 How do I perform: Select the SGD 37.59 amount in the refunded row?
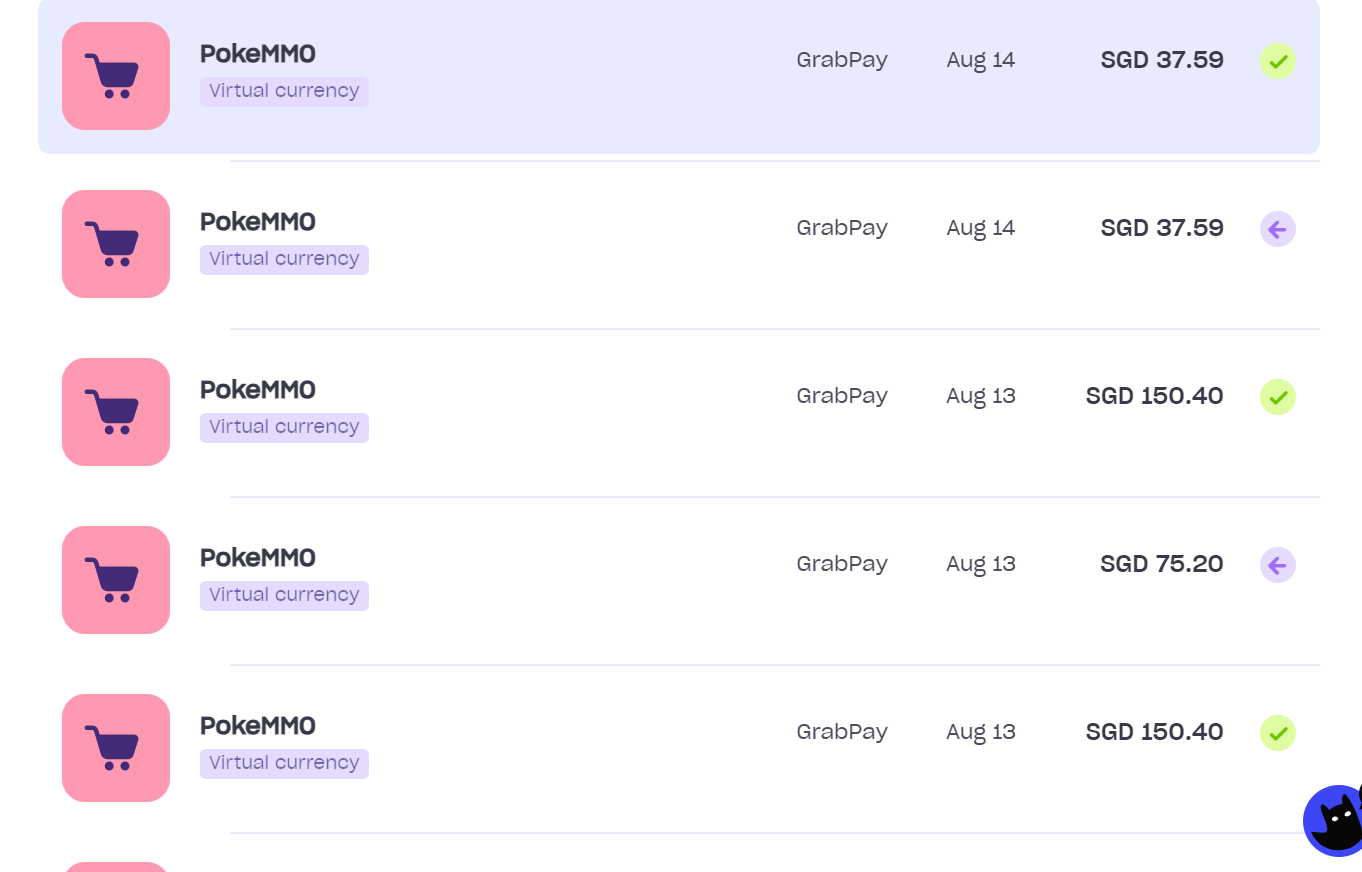[x=1162, y=228]
